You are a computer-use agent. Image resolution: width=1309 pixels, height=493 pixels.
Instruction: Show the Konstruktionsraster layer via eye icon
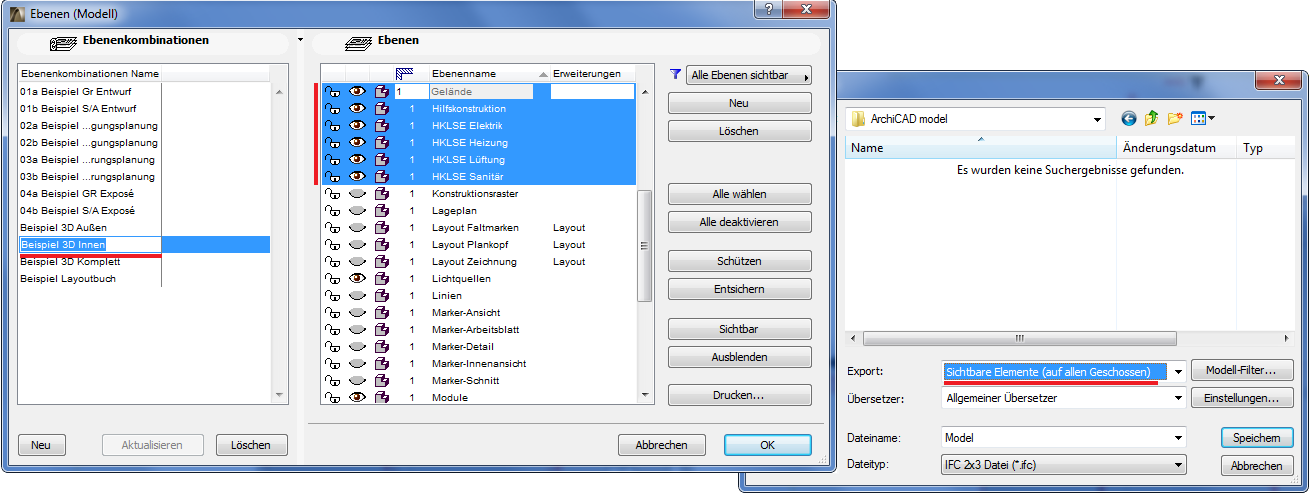click(x=357, y=193)
